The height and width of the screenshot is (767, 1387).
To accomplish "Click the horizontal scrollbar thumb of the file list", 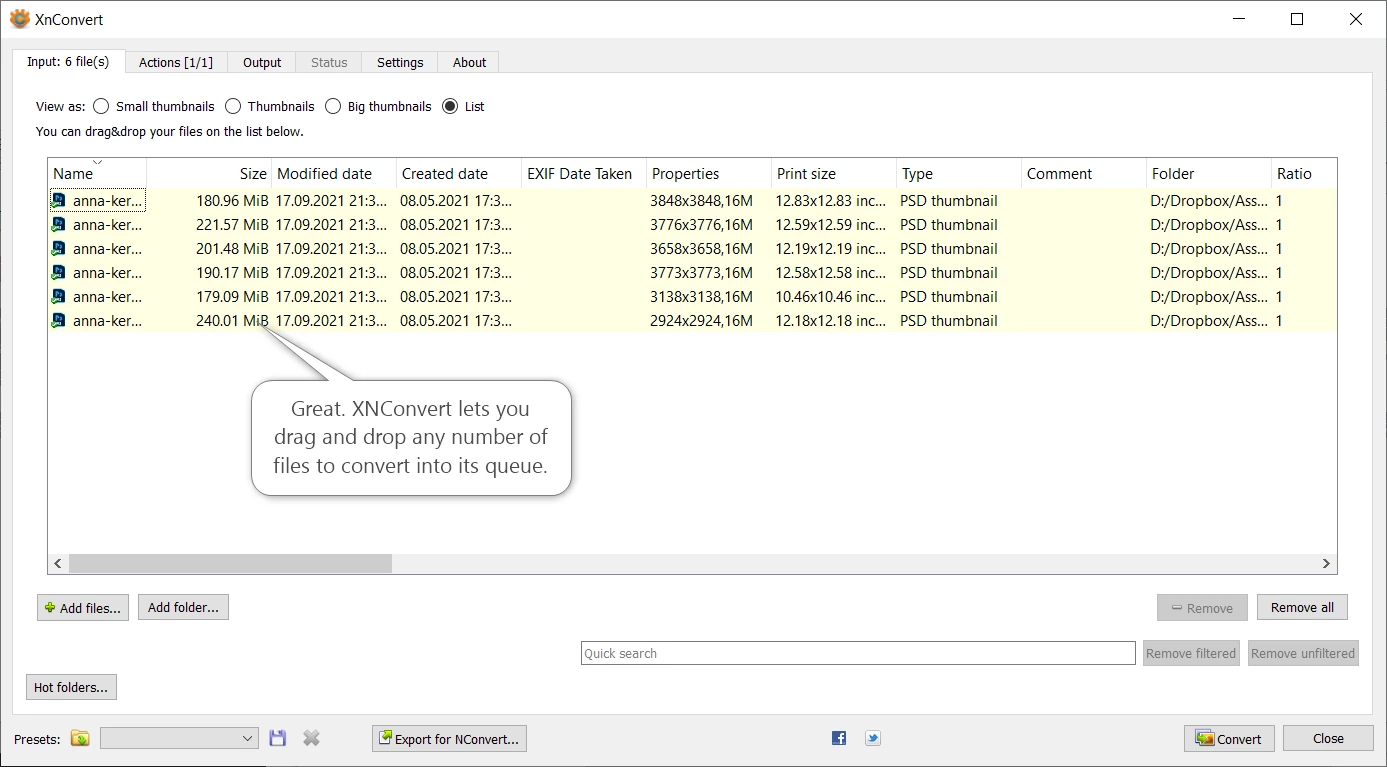I will coord(230,564).
